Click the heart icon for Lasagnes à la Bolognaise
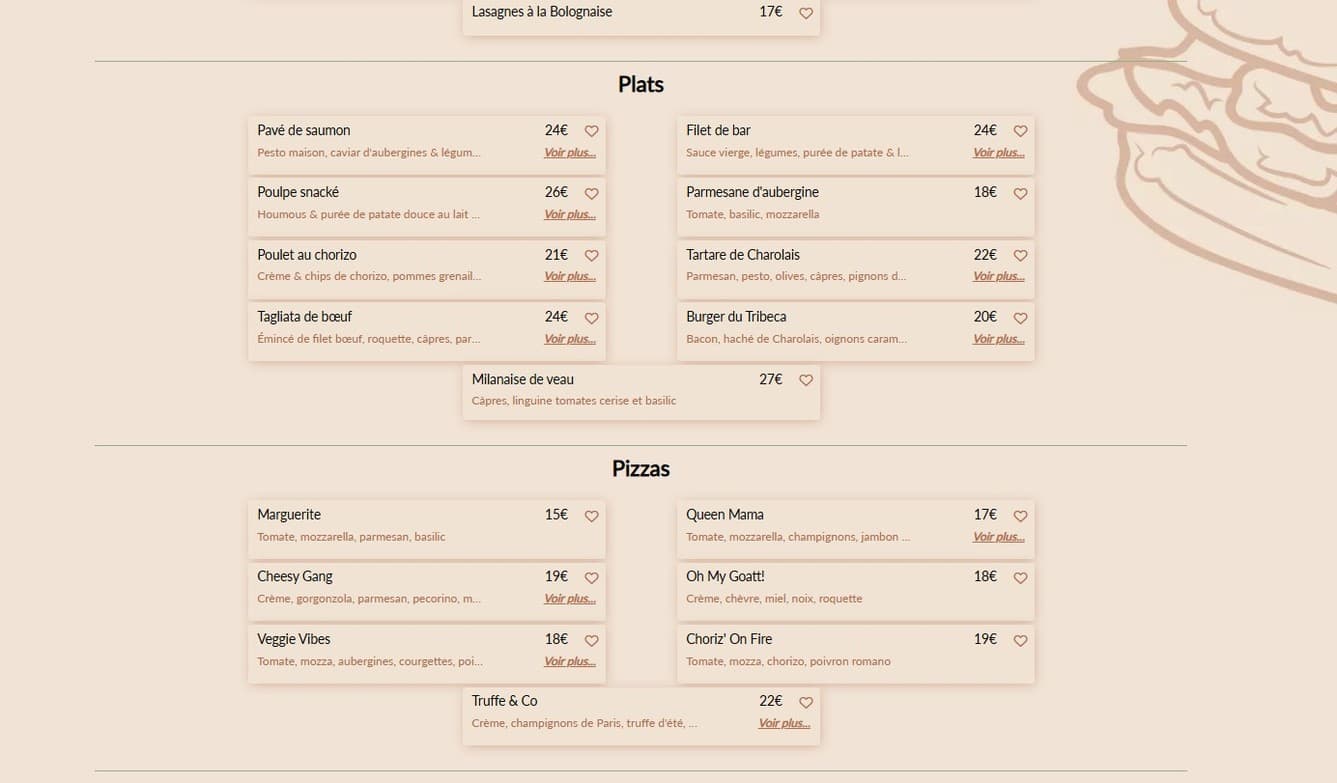The image size is (1337, 783). 806,12
